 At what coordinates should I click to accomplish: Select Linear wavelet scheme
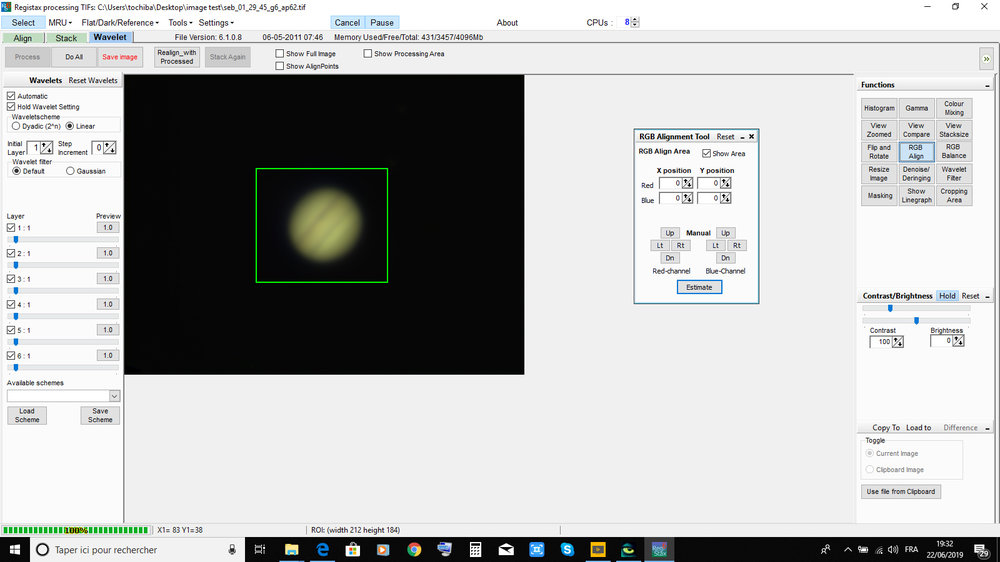[x=70, y=126]
